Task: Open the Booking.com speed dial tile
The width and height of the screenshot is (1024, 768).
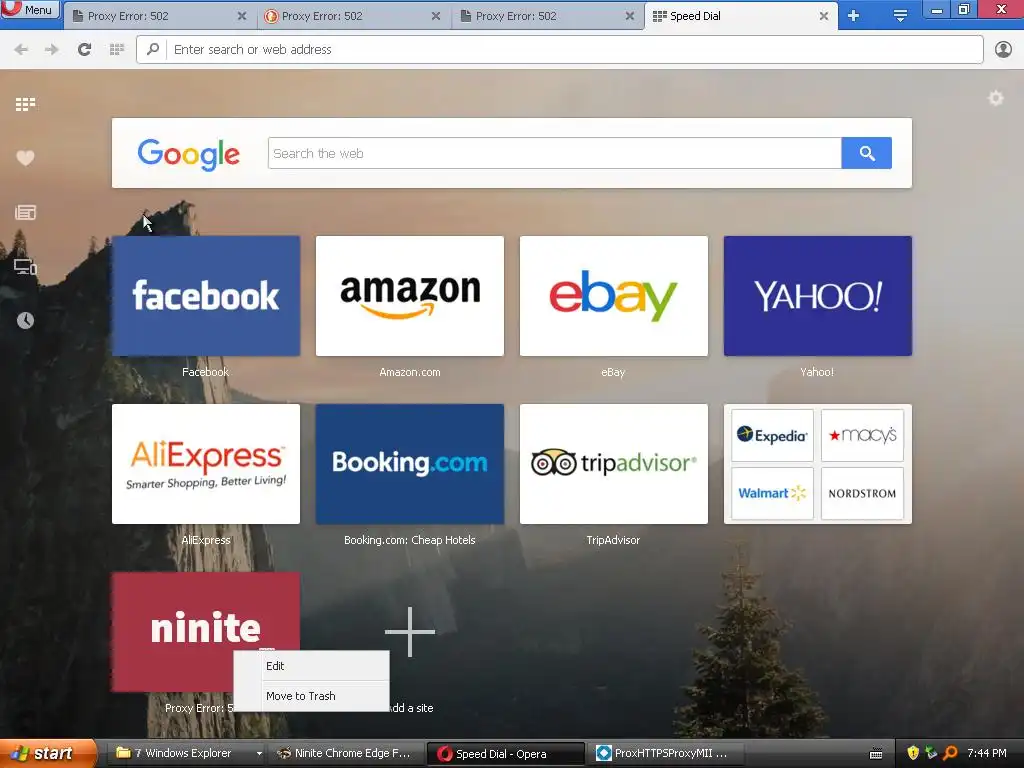Action: pyautogui.click(x=409, y=464)
